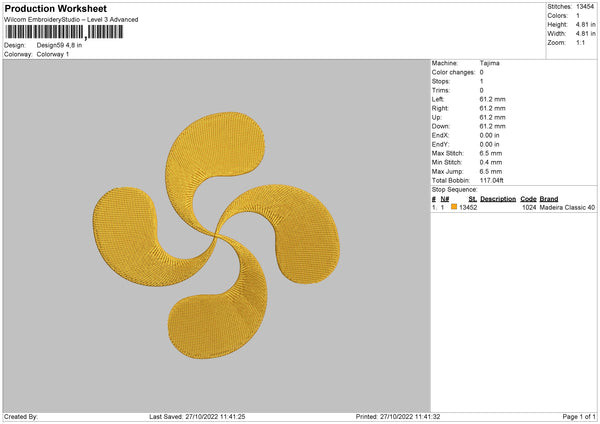Viewport: 600px width, 424px height.
Task: Click the 'Total Bobbin:' label
Action: [x=451, y=180]
